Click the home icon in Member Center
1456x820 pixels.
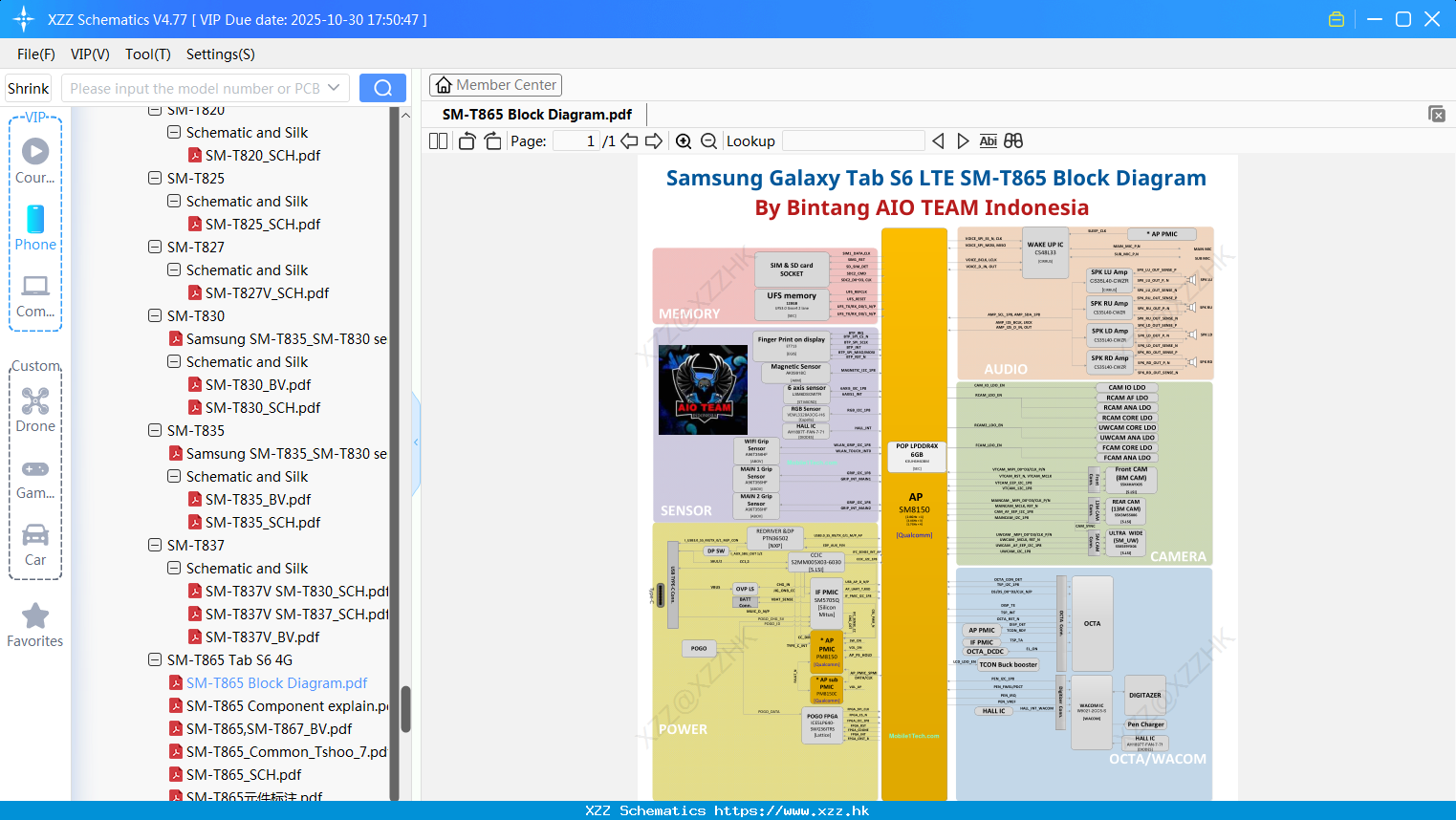444,85
